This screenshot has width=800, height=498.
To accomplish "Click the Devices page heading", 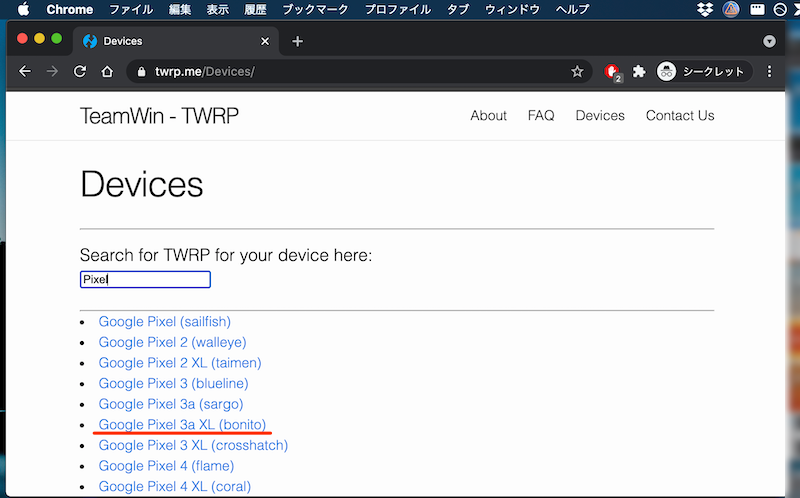I will tap(141, 184).
